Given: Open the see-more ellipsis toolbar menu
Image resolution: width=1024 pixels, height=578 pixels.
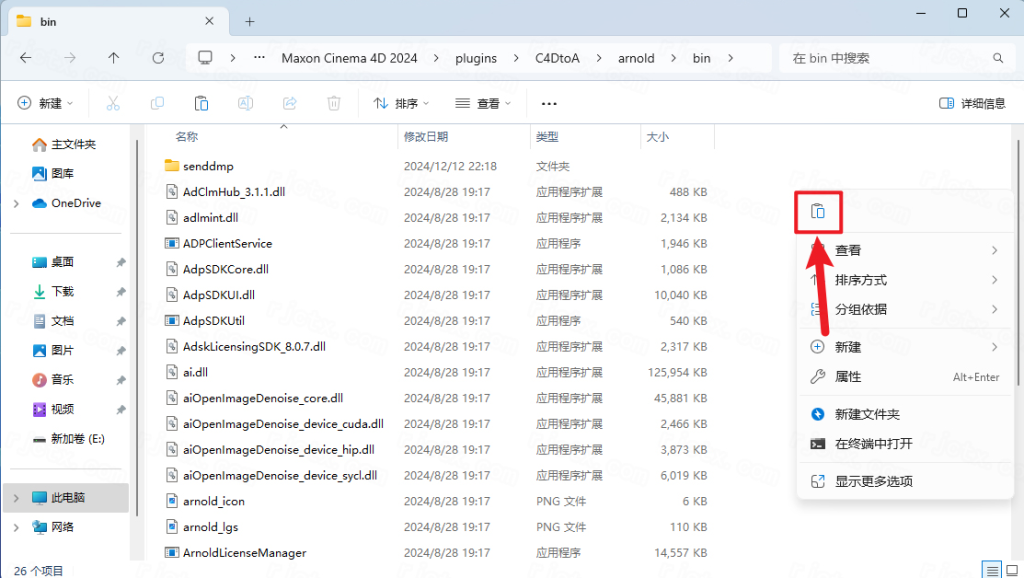Looking at the screenshot, I should click(x=548, y=103).
